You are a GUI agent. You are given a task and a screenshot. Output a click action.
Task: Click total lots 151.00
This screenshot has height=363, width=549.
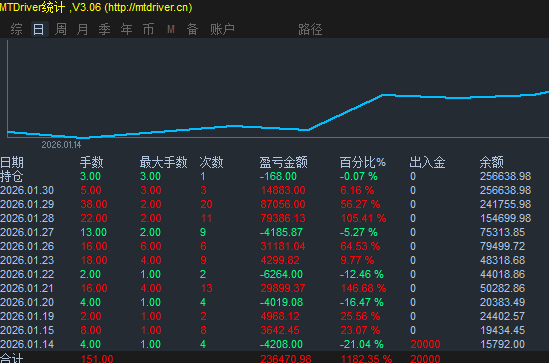click(x=97, y=359)
